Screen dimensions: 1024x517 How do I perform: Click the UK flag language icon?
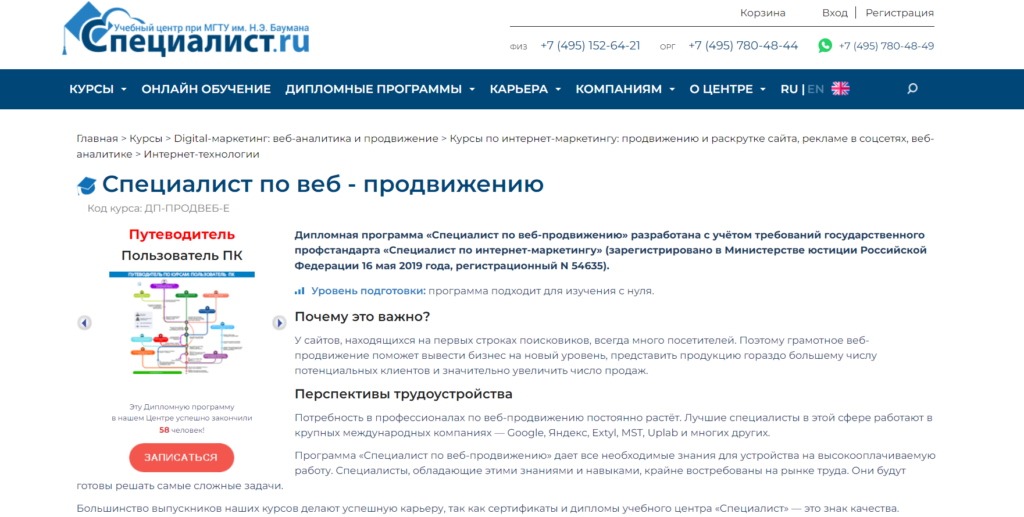point(840,89)
